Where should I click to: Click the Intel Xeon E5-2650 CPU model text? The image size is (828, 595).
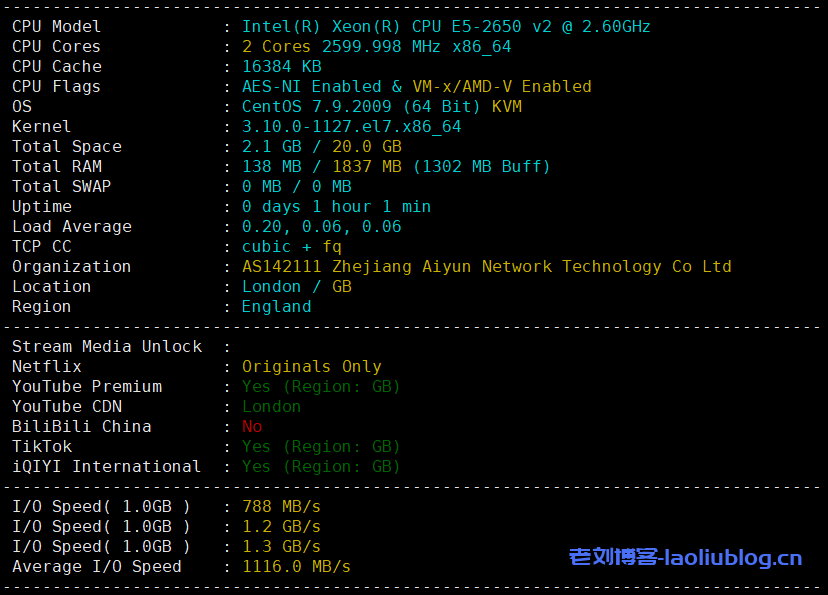(x=446, y=26)
